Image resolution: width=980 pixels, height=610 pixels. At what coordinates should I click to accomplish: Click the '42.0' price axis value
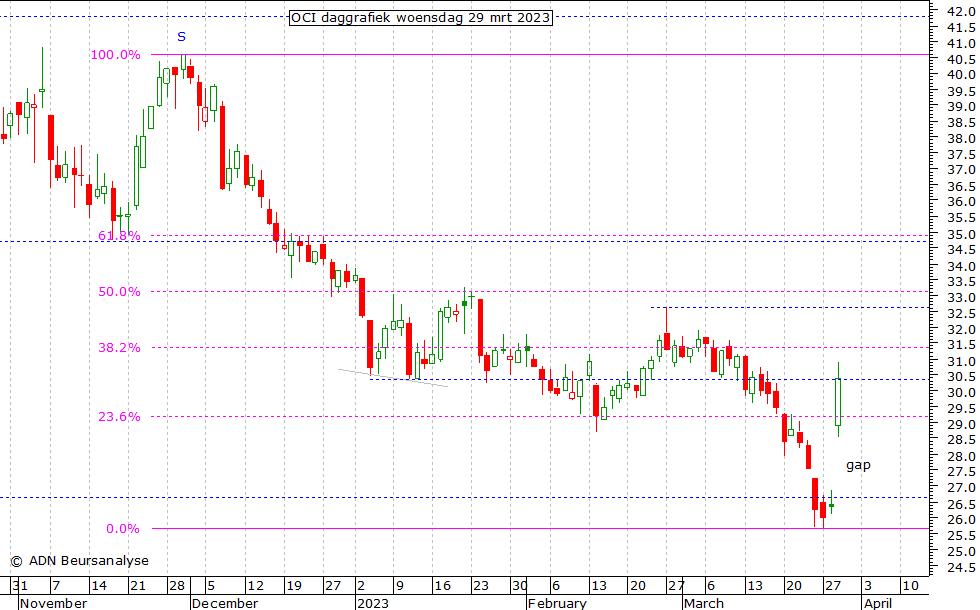(x=961, y=11)
